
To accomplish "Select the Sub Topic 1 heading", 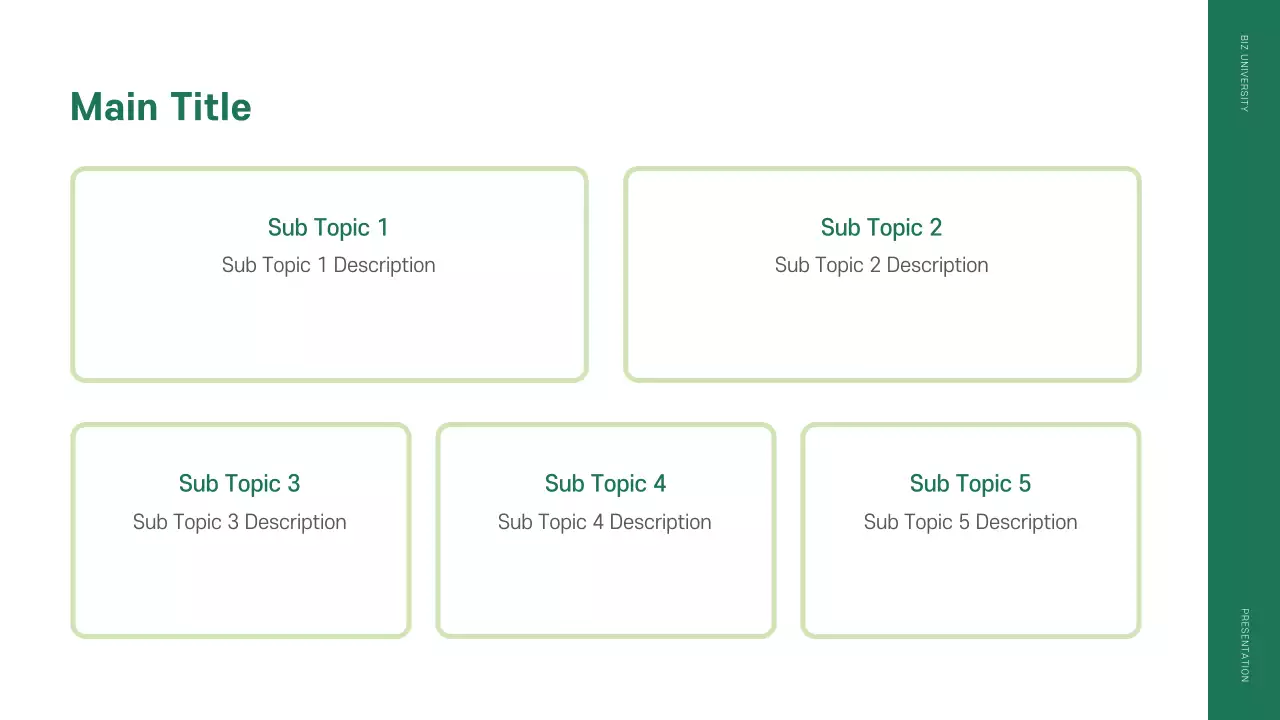I will (x=328, y=228).
